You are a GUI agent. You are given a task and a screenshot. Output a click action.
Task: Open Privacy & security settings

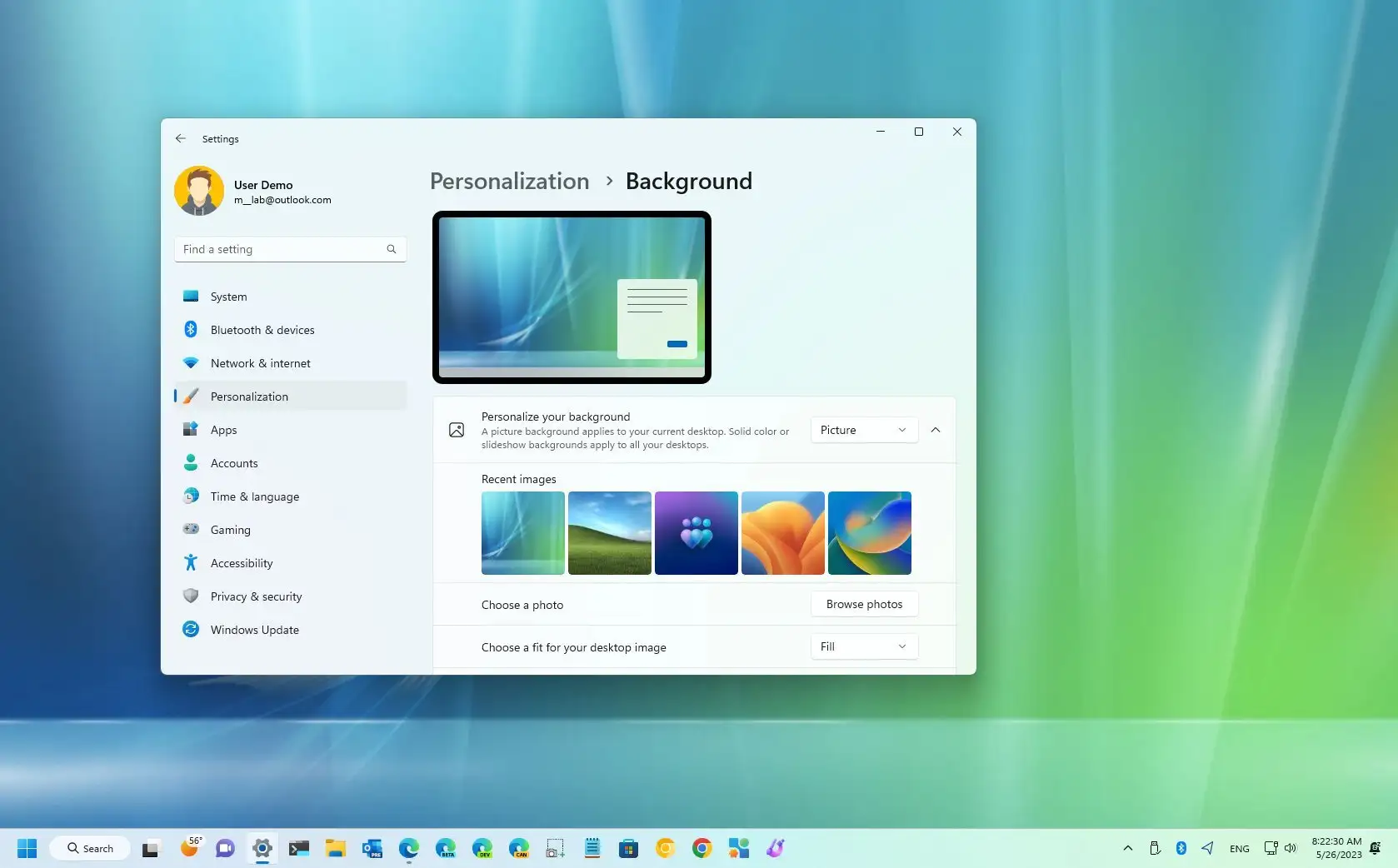pyautogui.click(x=290, y=596)
